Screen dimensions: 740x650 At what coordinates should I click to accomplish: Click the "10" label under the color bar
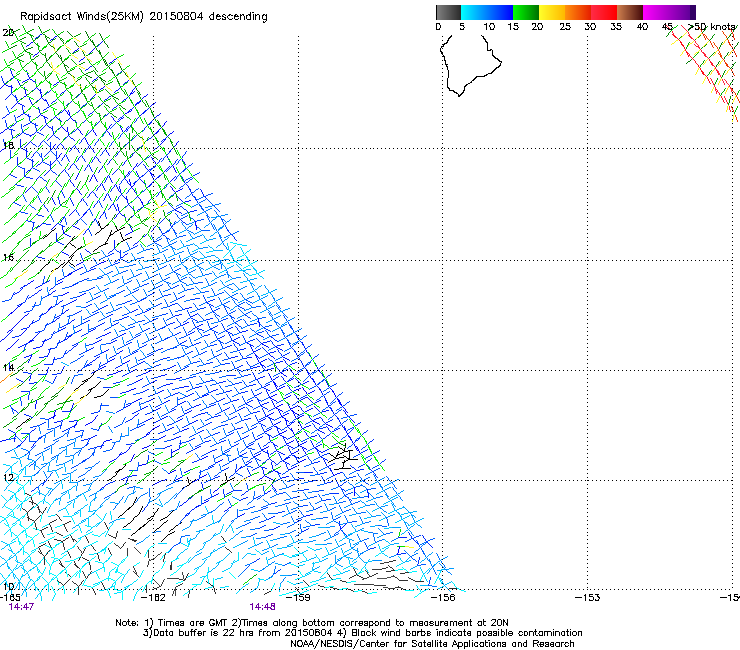[489, 27]
